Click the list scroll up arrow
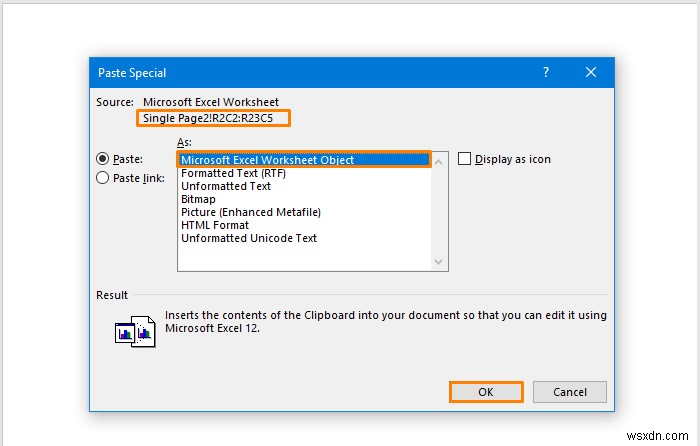The image size is (700, 446). tap(438, 162)
